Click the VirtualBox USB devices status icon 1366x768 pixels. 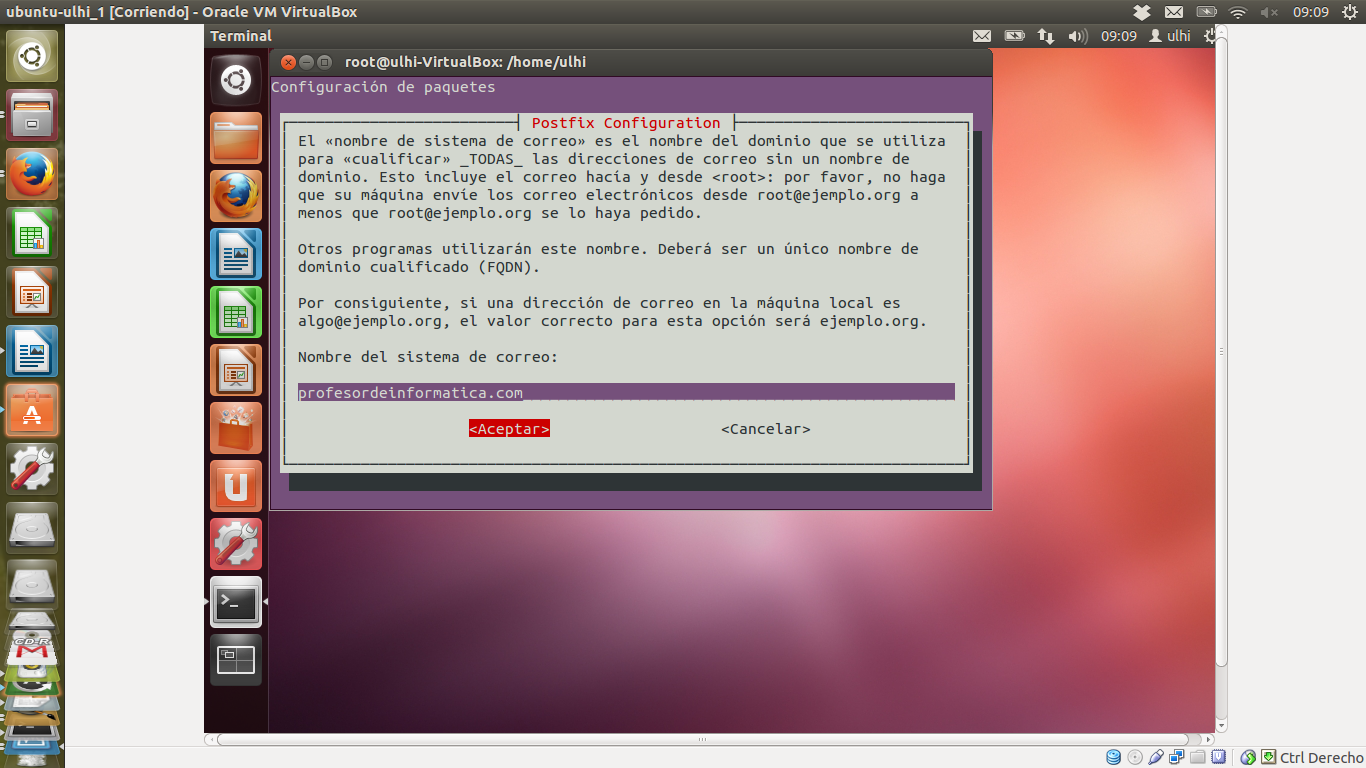pyautogui.click(x=1156, y=757)
